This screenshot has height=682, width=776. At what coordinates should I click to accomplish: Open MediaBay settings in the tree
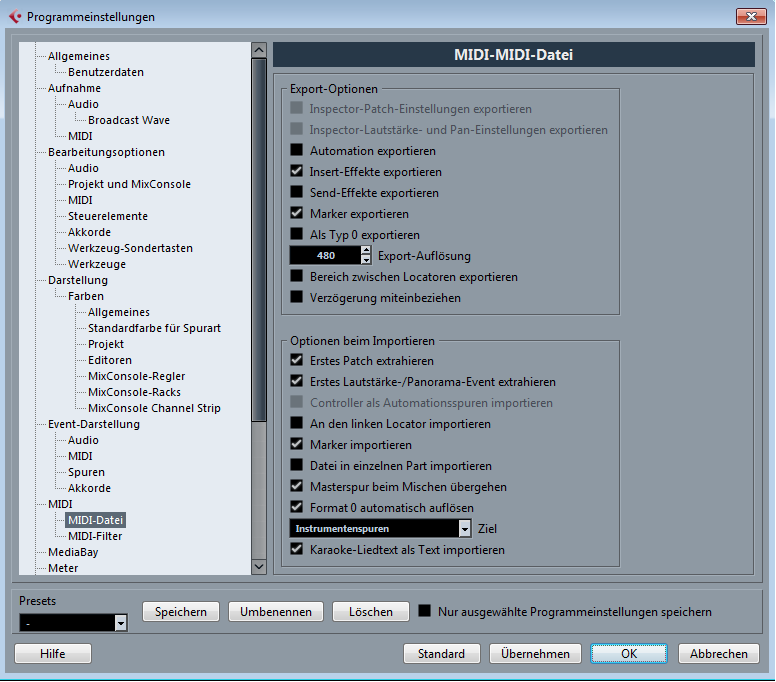[73, 552]
